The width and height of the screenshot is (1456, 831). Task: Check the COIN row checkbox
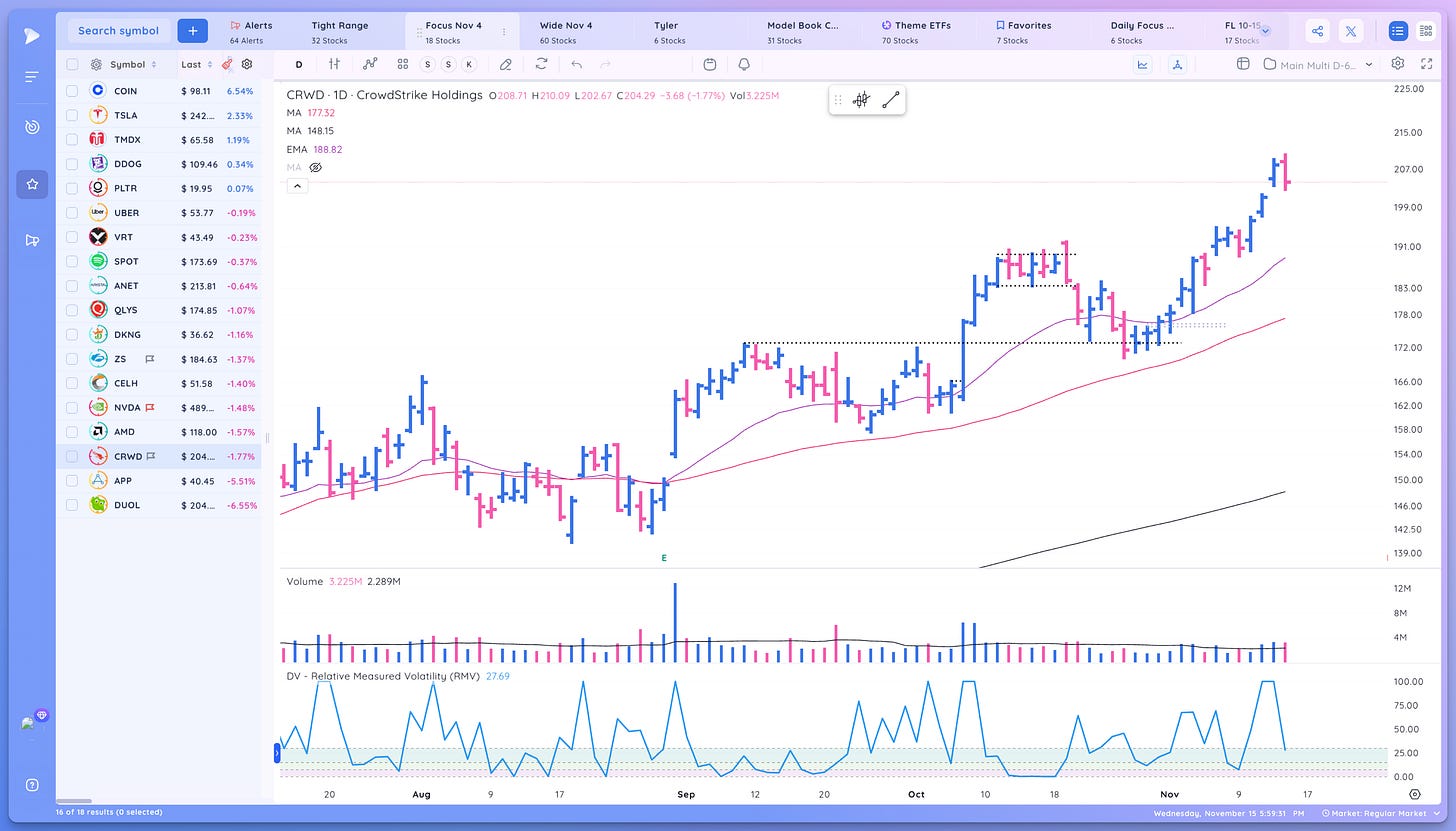pos(72,90)
